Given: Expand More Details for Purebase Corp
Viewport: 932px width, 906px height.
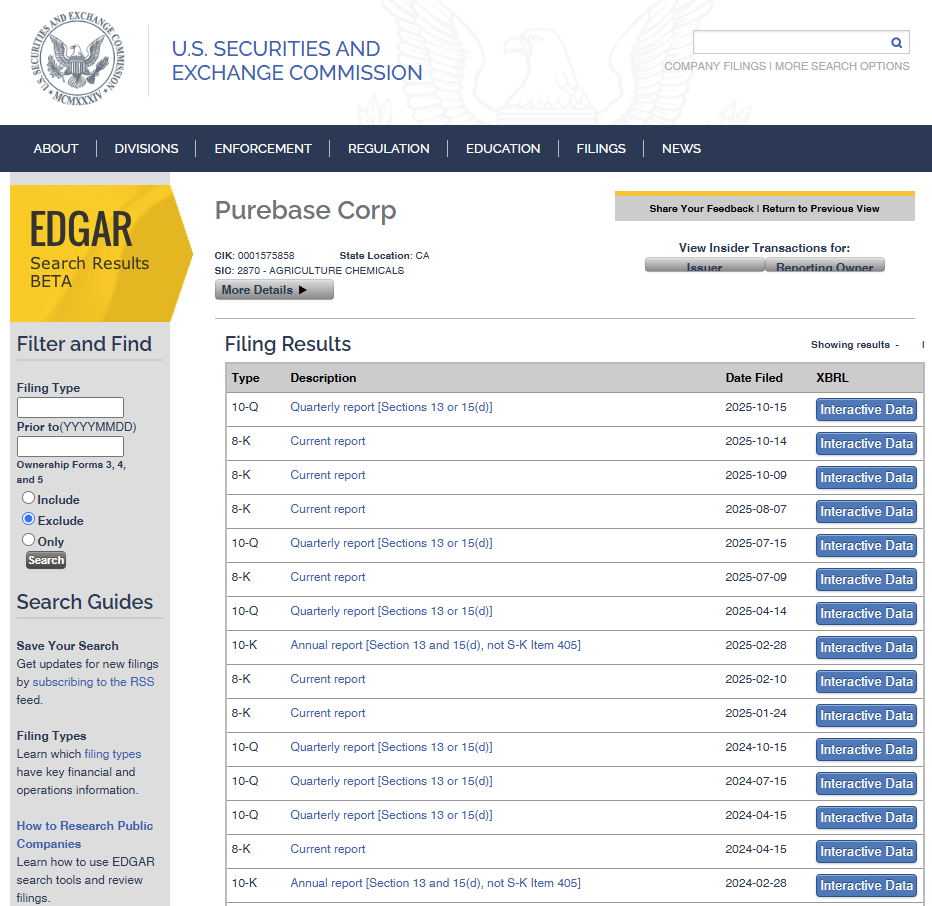Looking at the screenshot, I should tap(274, 290).
